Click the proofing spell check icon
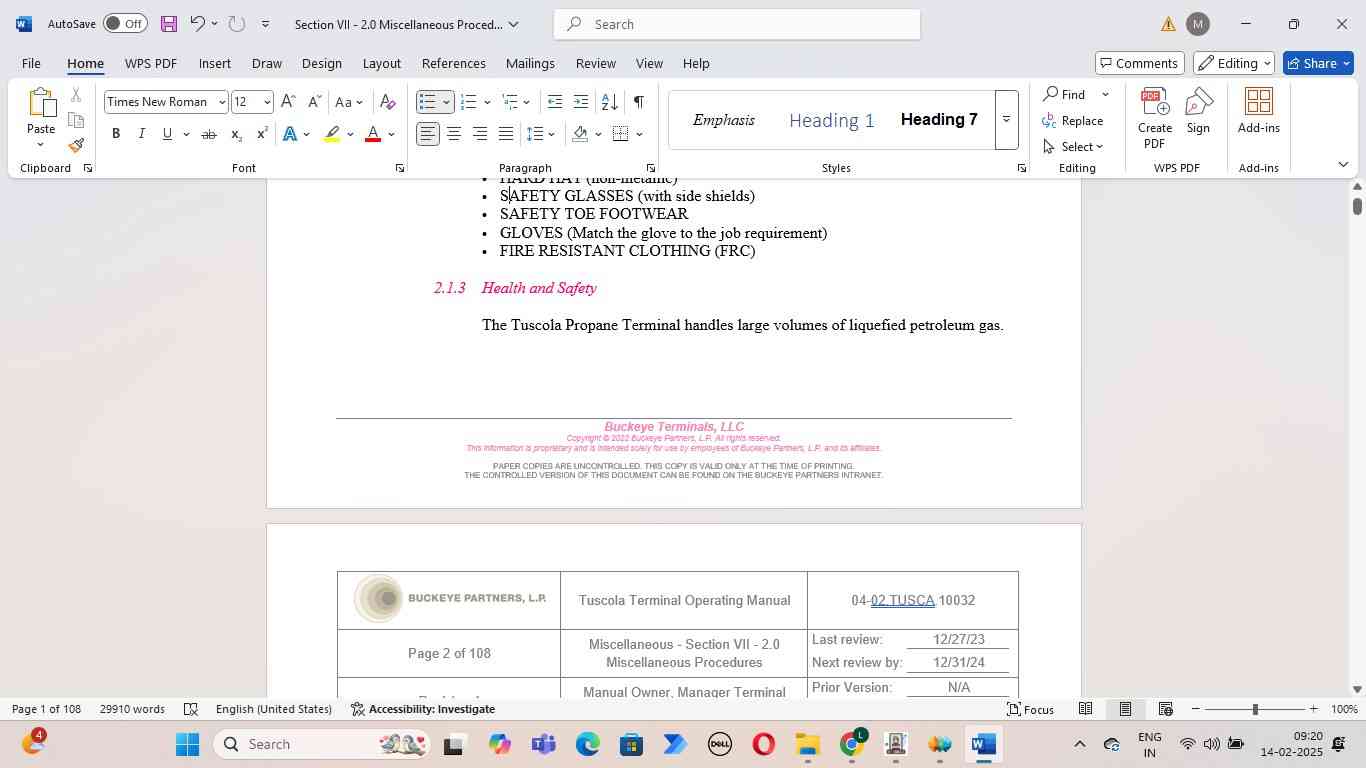The image size is (1366, 768). (191, 709)
